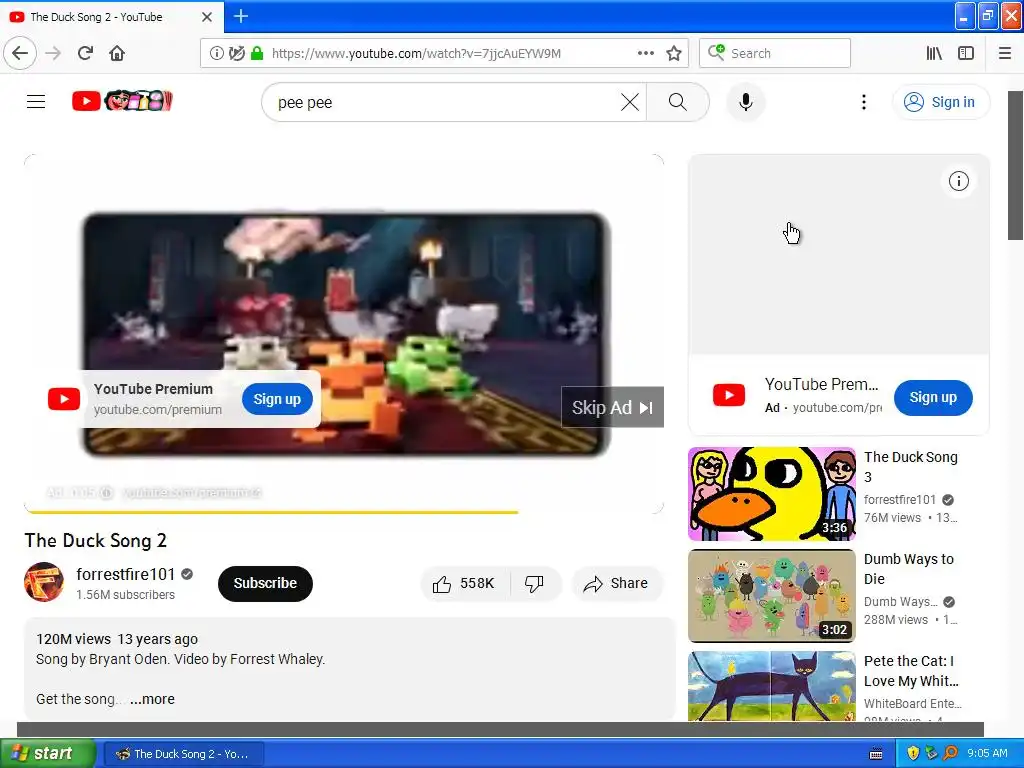Image resolution: width=1024 pixels, height=768 pixels.
Task: Reload the page with refresh icon
Action: [x=85, y=53]
